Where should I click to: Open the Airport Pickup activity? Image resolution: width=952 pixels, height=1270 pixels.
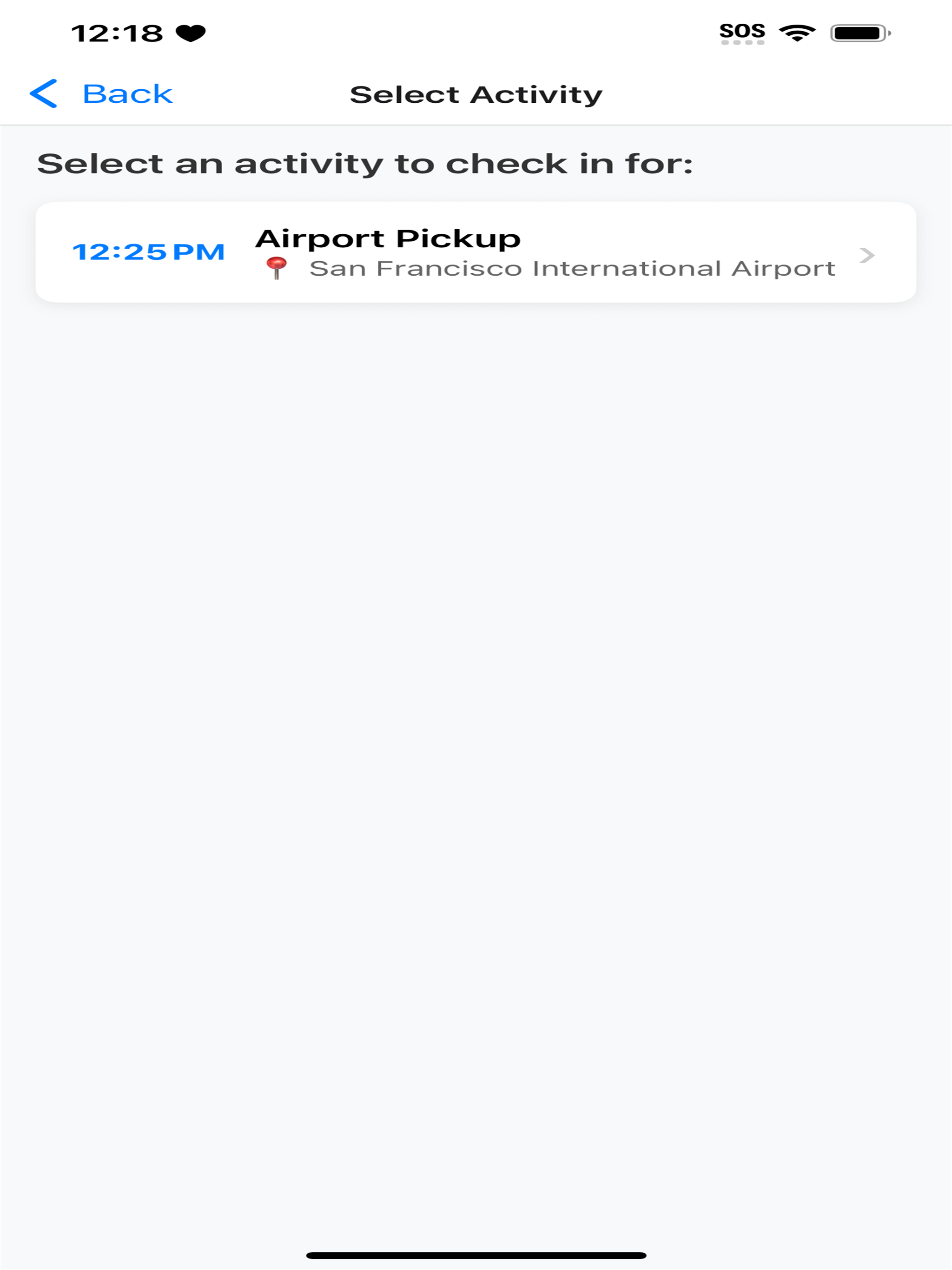coord(476,252)
